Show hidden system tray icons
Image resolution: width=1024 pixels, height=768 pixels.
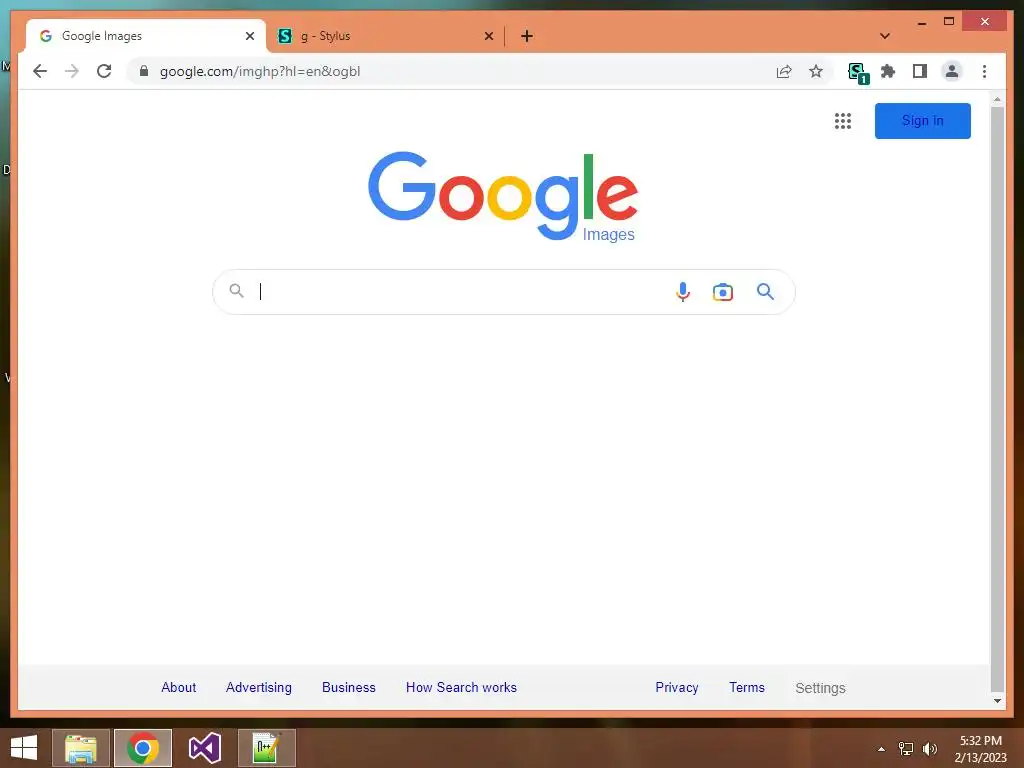click(x=881, y=749)
